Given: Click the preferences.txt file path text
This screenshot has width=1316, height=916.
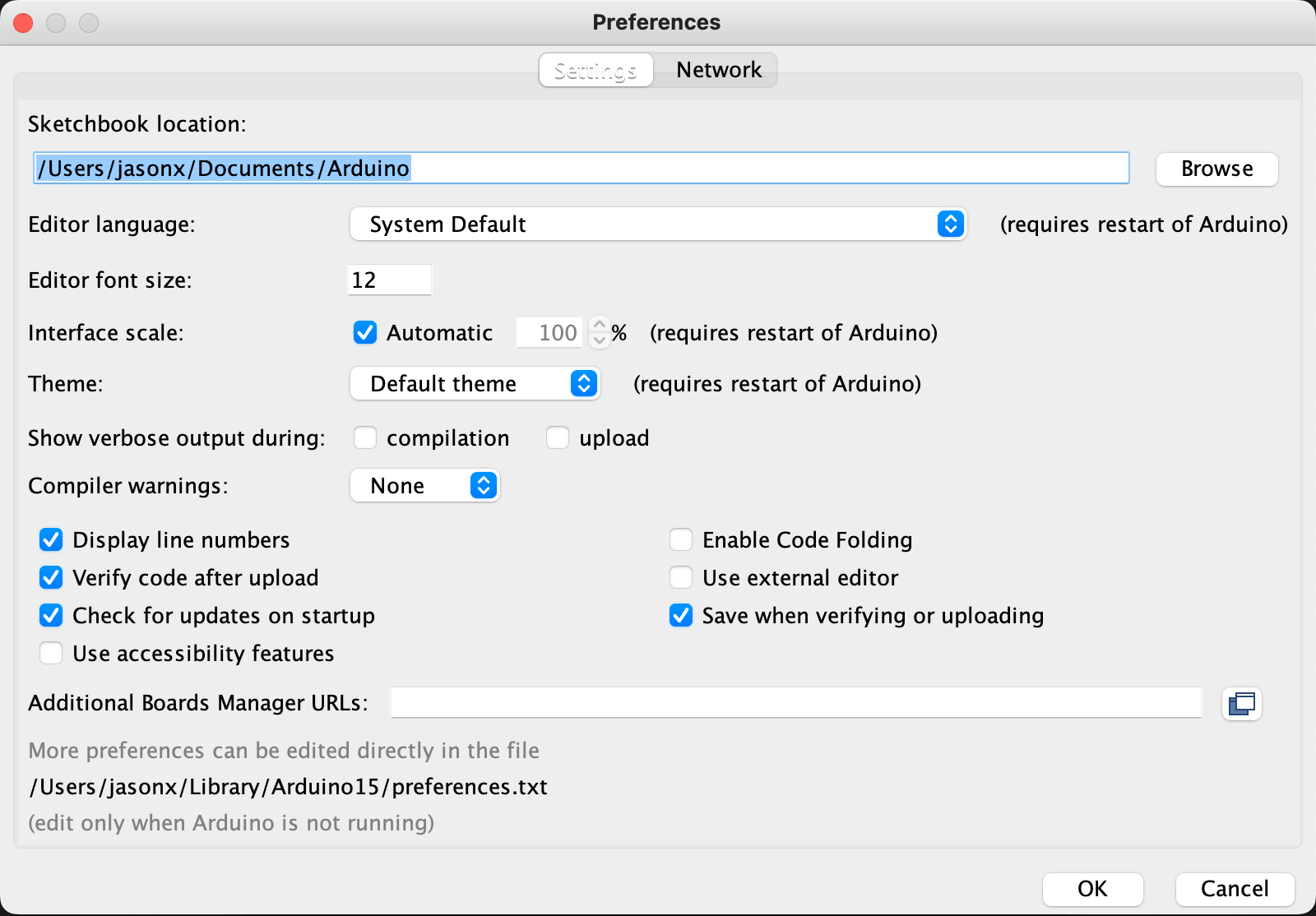Looking at the screenshot, I should pos(288,787).
